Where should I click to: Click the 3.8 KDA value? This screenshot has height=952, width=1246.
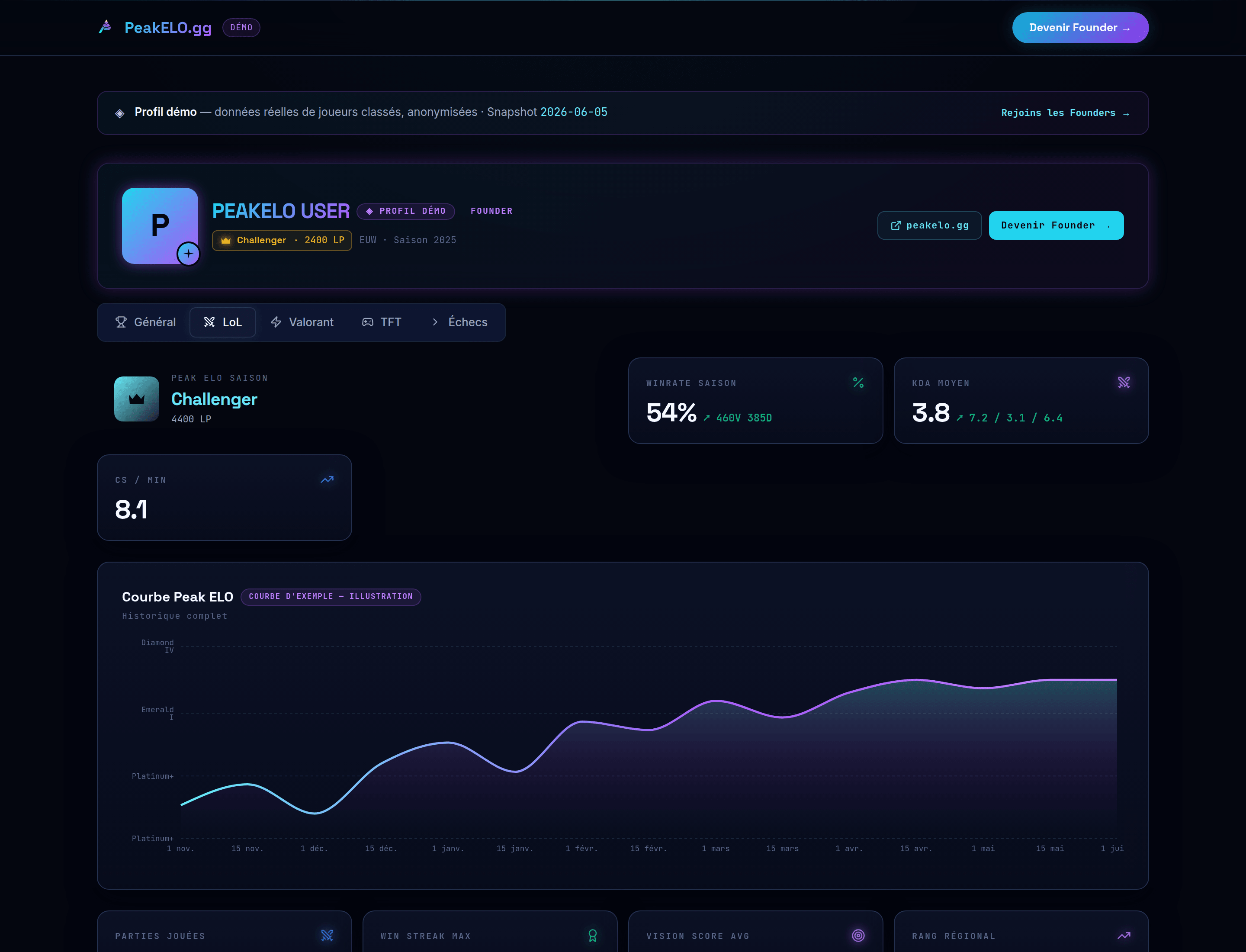(x=931, y=413)
